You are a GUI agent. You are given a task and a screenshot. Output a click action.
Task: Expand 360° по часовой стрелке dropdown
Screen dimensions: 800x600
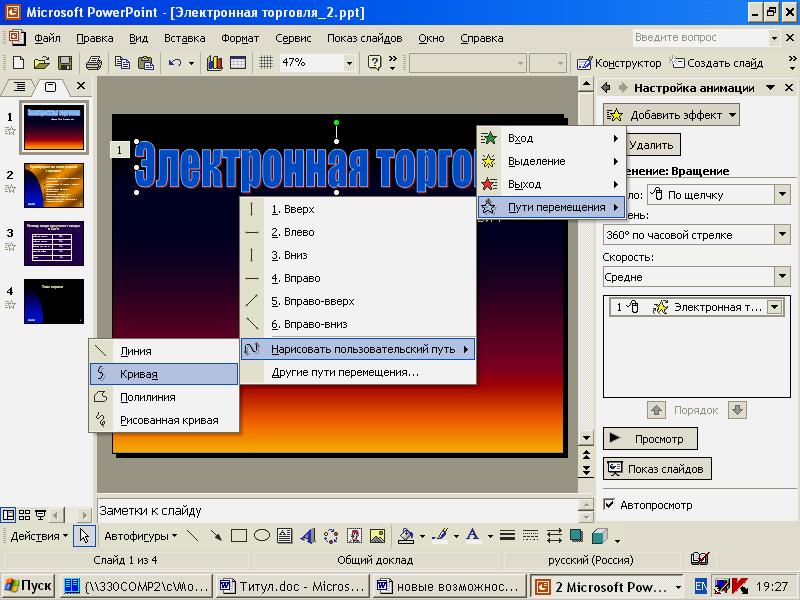point(782,235)
